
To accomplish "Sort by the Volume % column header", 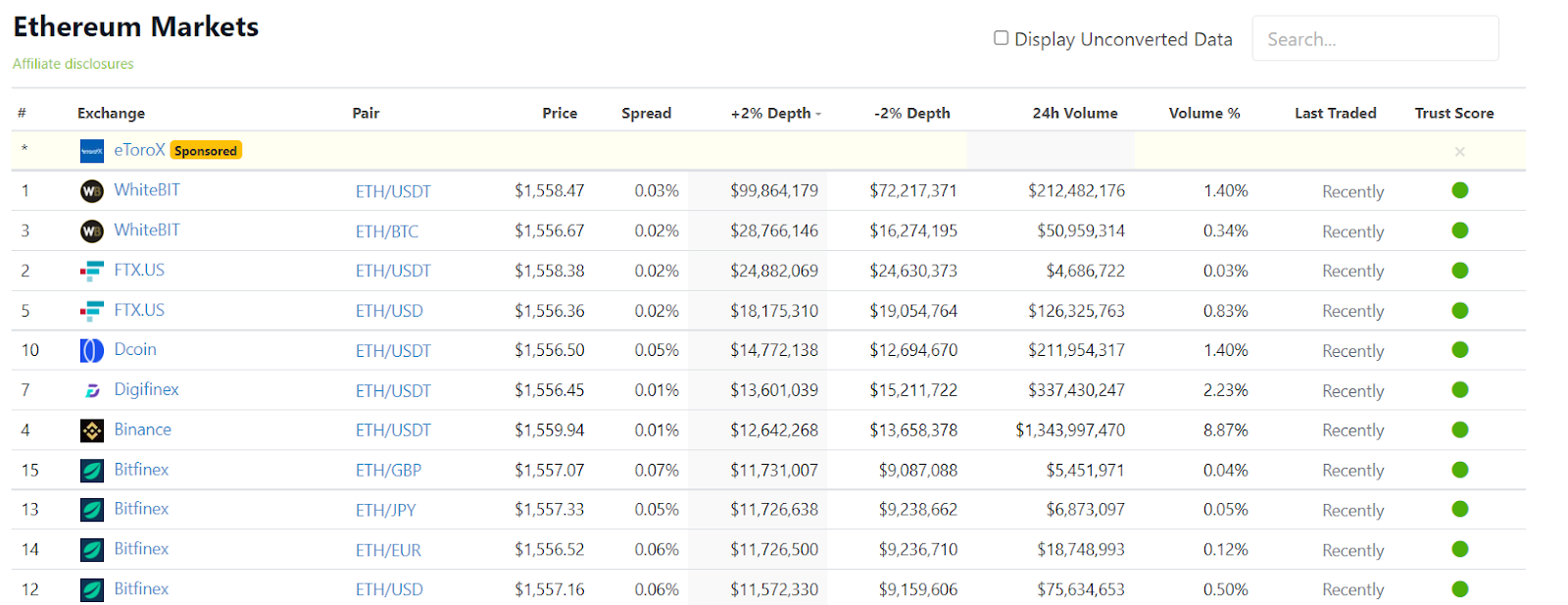I will [x=1204, y=113].
